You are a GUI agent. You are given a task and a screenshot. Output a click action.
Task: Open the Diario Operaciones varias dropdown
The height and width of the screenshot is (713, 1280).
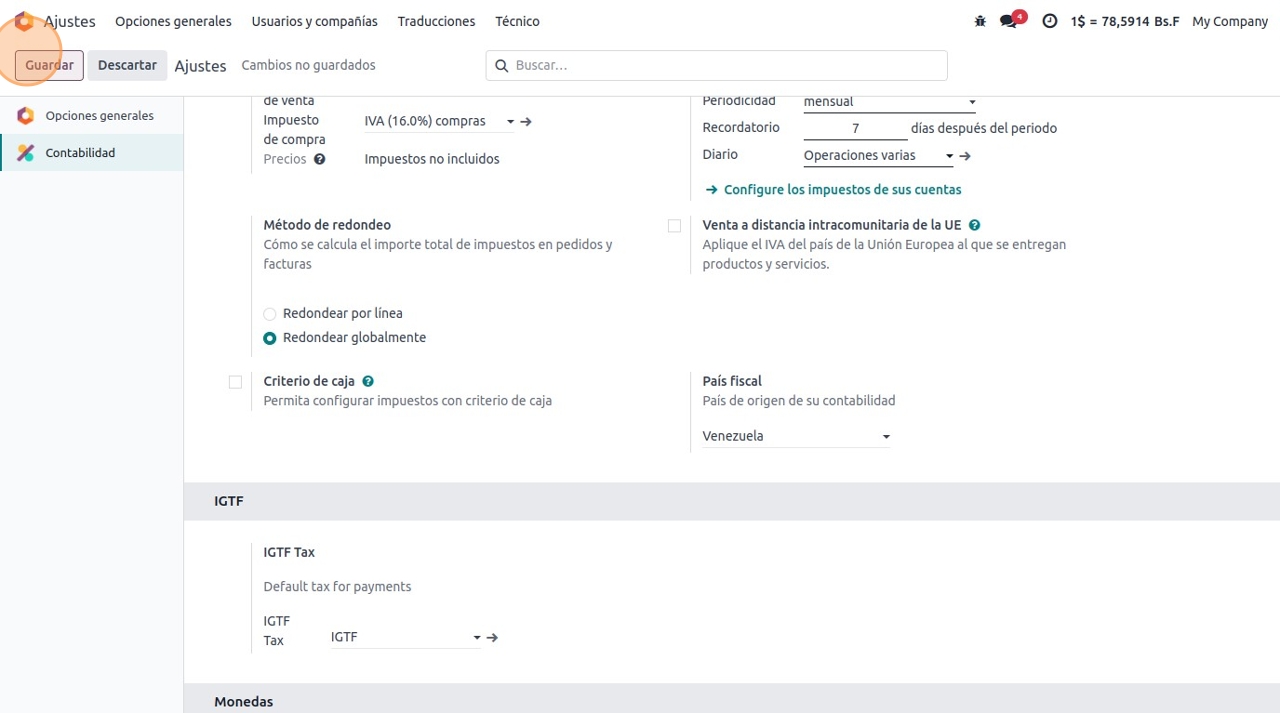878,155
